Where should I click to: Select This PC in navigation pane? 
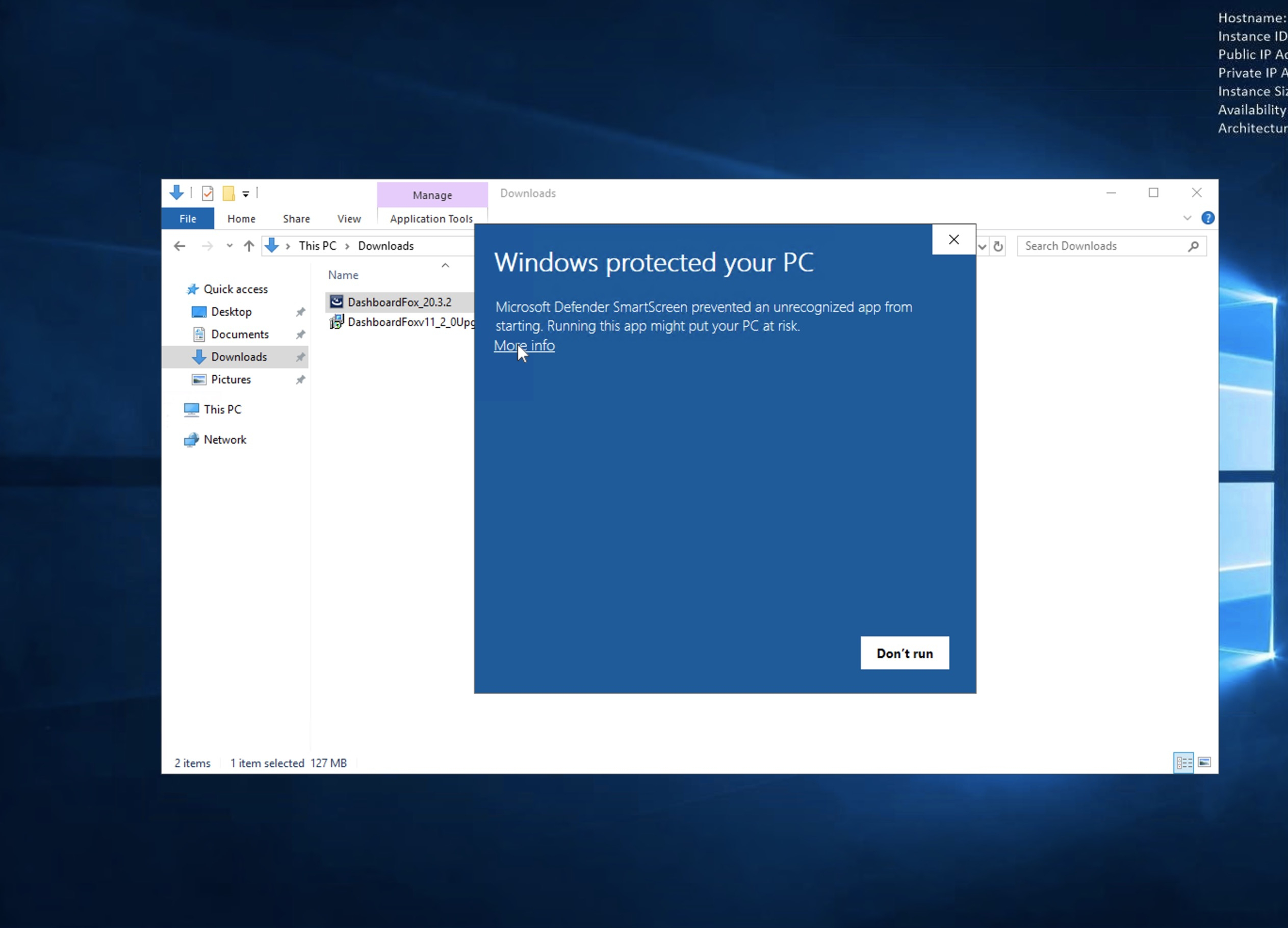point(223,409)
